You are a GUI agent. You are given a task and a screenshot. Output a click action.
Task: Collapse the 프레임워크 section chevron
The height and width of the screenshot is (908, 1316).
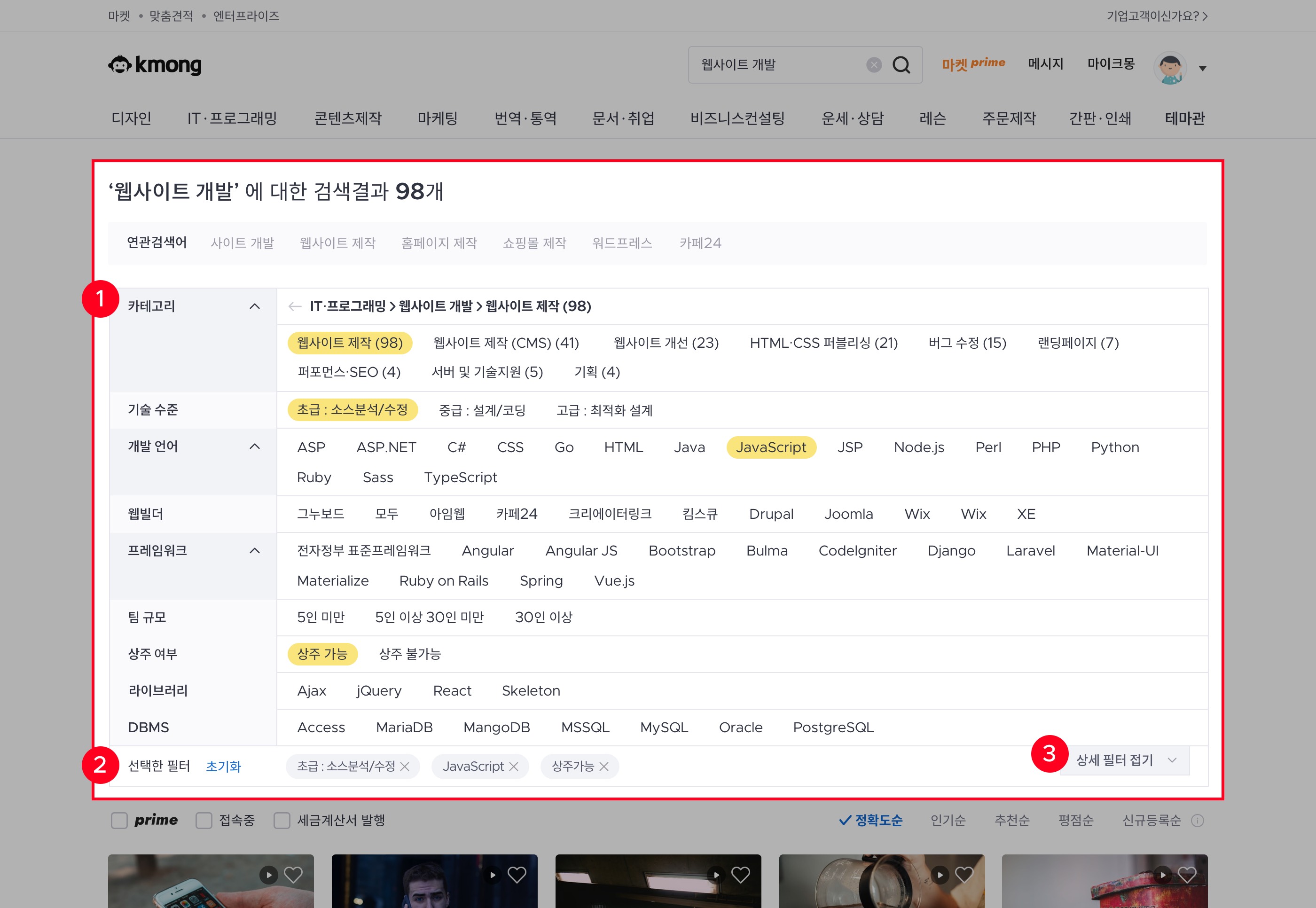pos(254,551)
